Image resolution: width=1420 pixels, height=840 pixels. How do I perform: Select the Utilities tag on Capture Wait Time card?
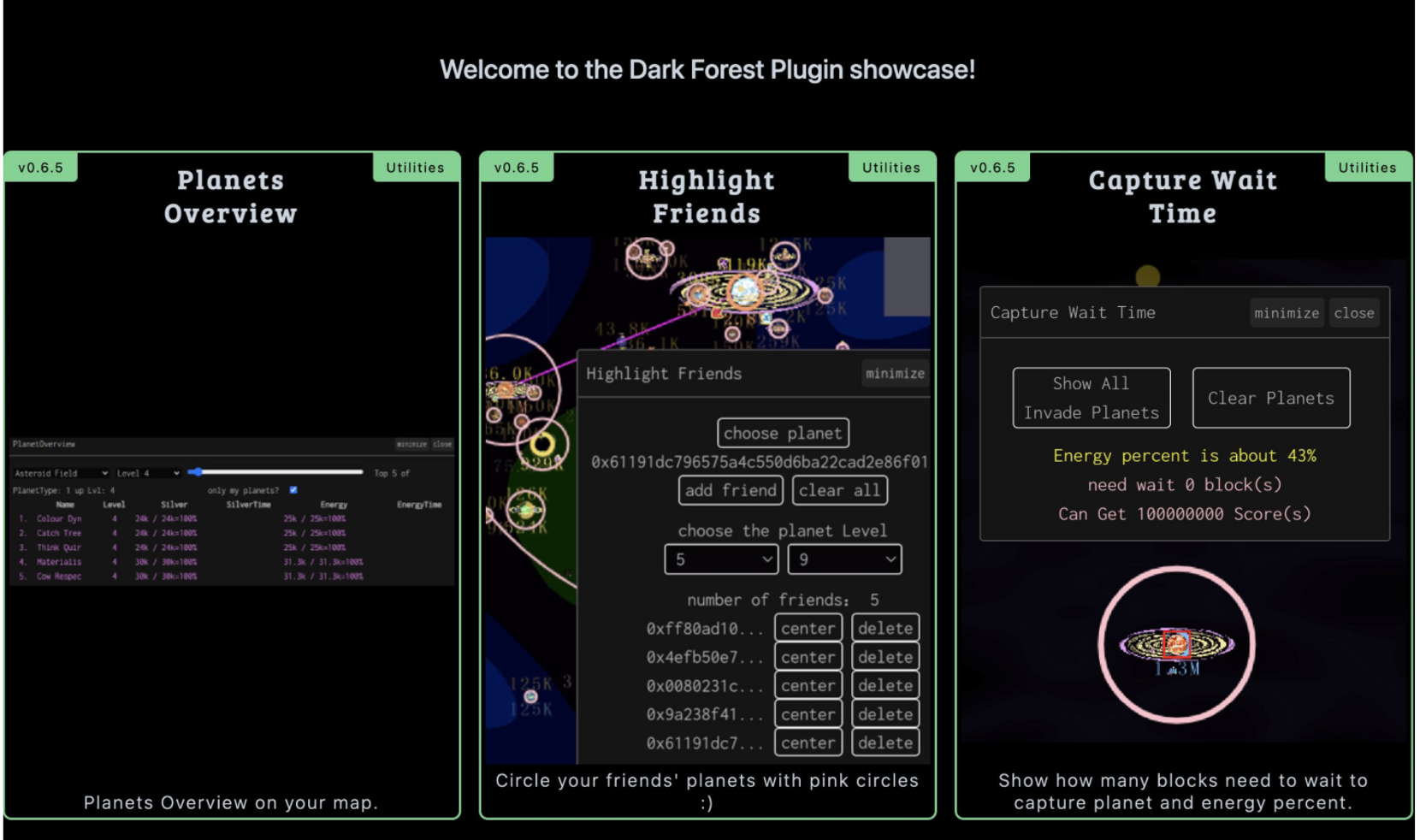(x=1367, y=168)
